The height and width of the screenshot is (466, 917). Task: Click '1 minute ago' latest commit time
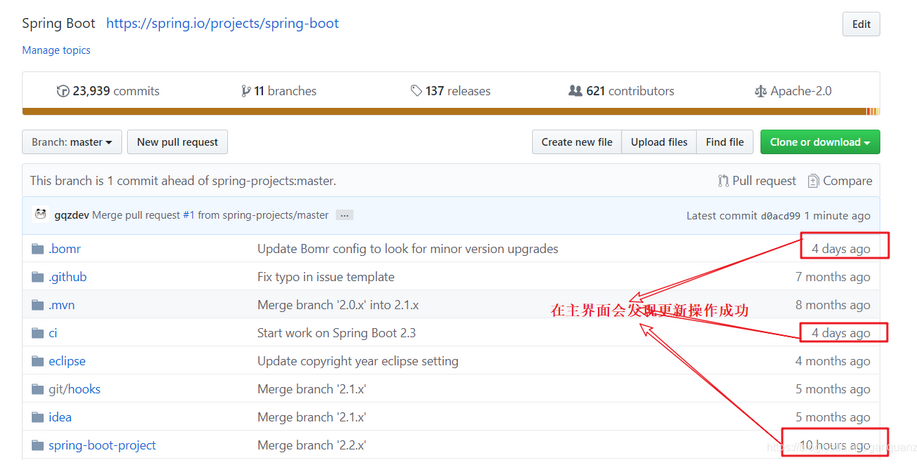pos(837,216)
